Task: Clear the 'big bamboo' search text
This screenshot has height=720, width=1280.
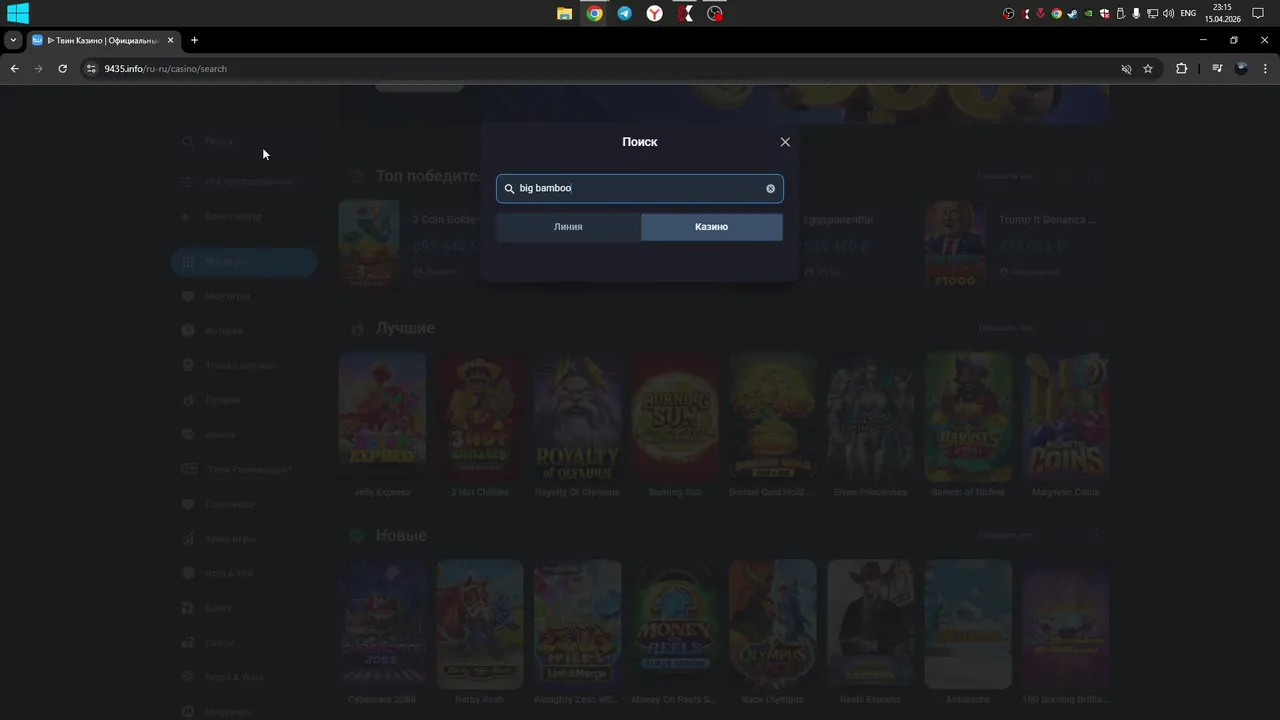Action: (x=770, y=188)
